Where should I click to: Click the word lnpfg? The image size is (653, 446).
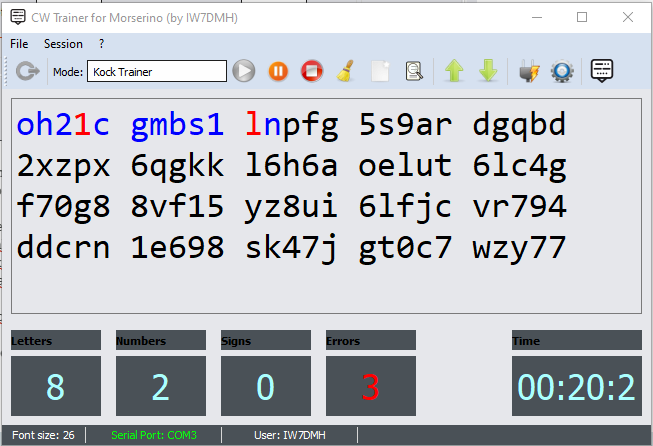tap(292, 125)
